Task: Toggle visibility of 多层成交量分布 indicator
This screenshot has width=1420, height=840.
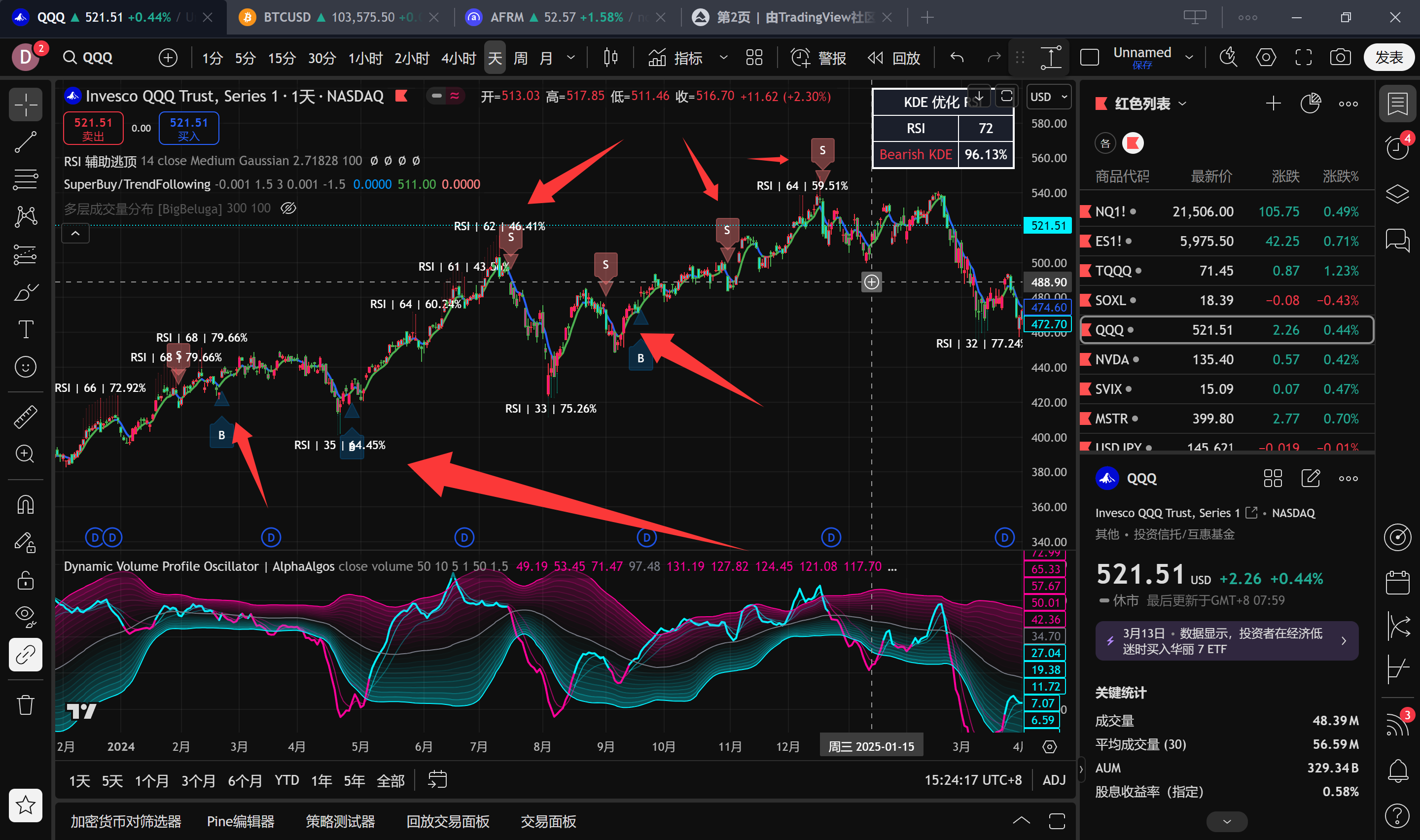Action: pos(288,209)
